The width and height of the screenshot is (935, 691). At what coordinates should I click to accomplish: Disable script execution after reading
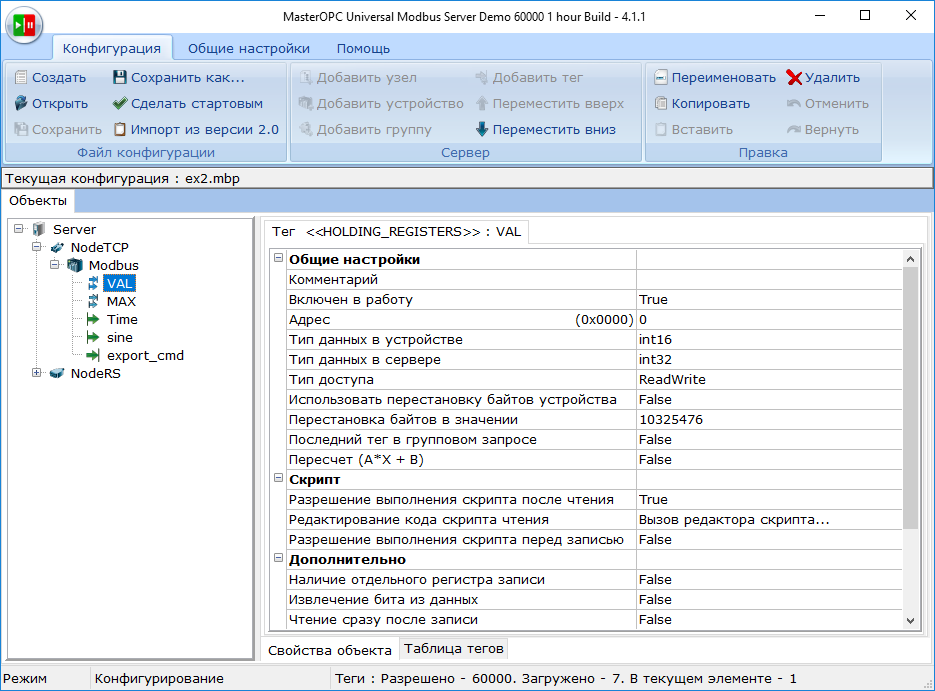click(x=700, y=499)
